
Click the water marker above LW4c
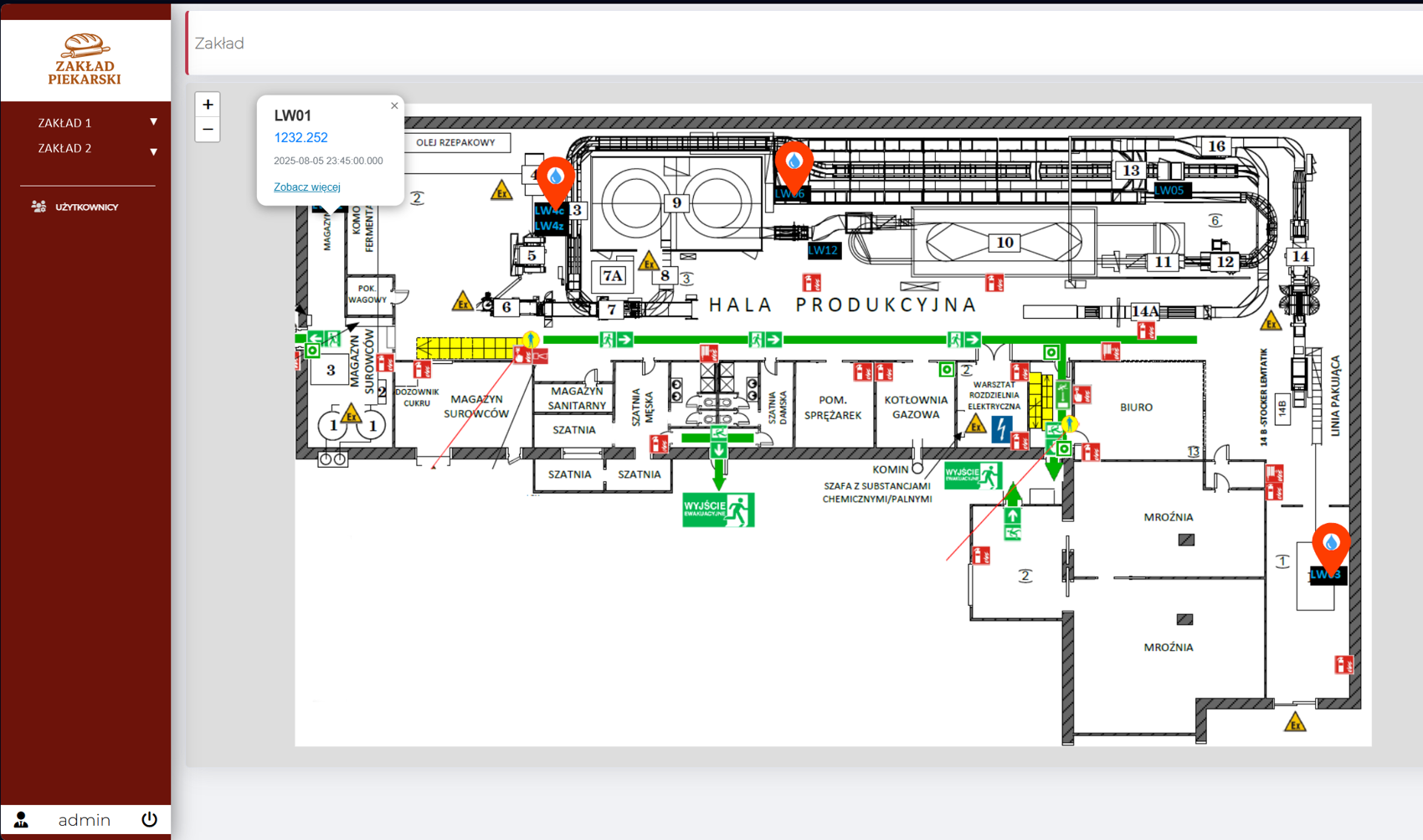pyautogui.click(x=555, y=178)
